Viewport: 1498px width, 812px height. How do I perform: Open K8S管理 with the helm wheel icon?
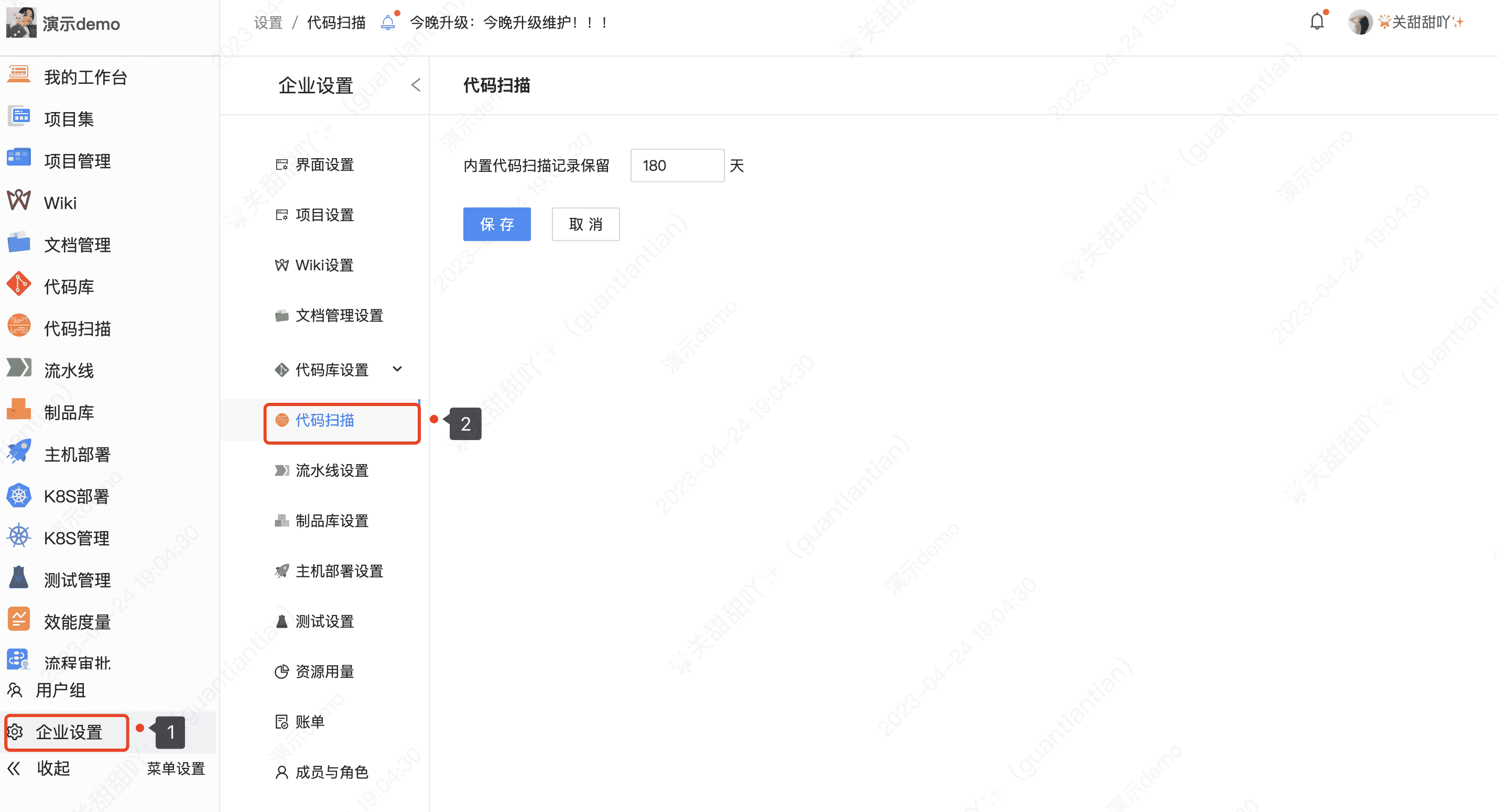[18, 537]
